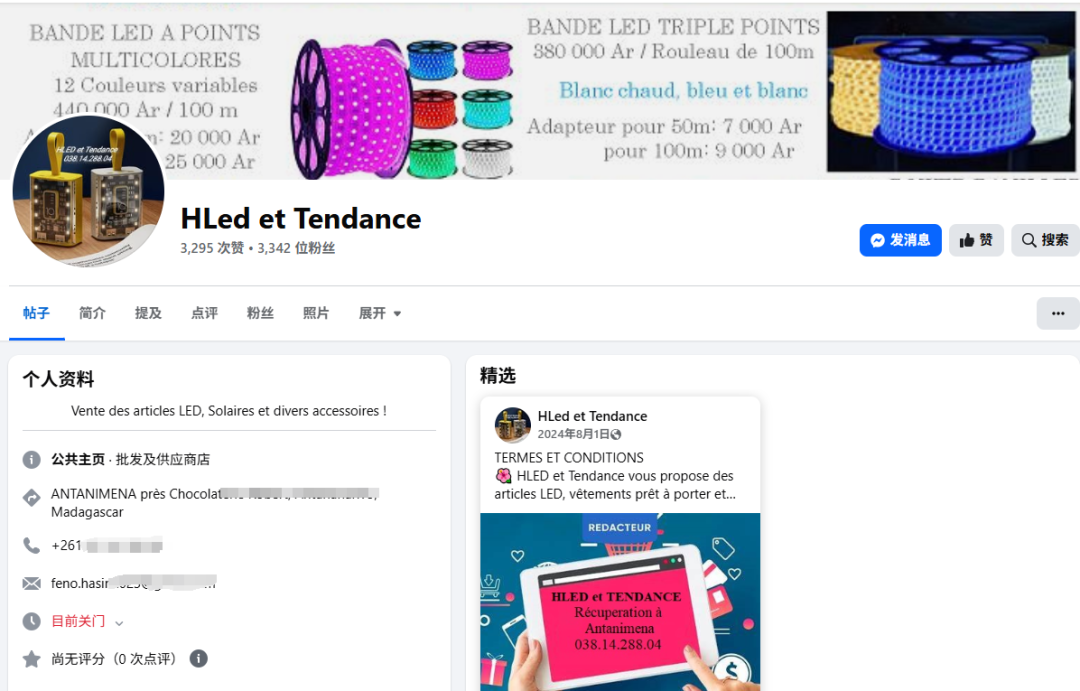
Task: Expand opening hours chevron beside 目前关门
Action: click(x=119, y=623)
